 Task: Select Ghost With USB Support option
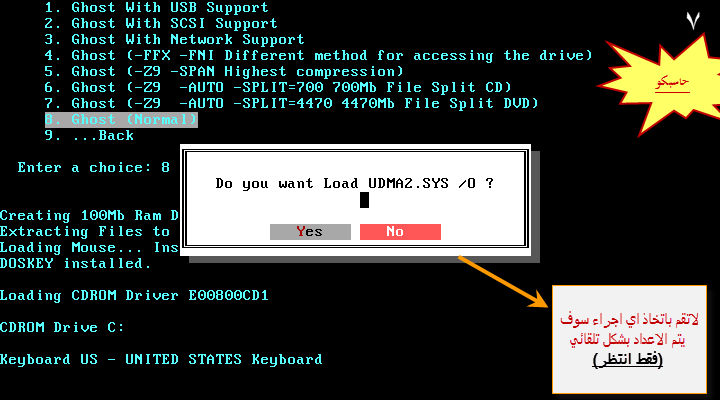(x=157, y=8)
